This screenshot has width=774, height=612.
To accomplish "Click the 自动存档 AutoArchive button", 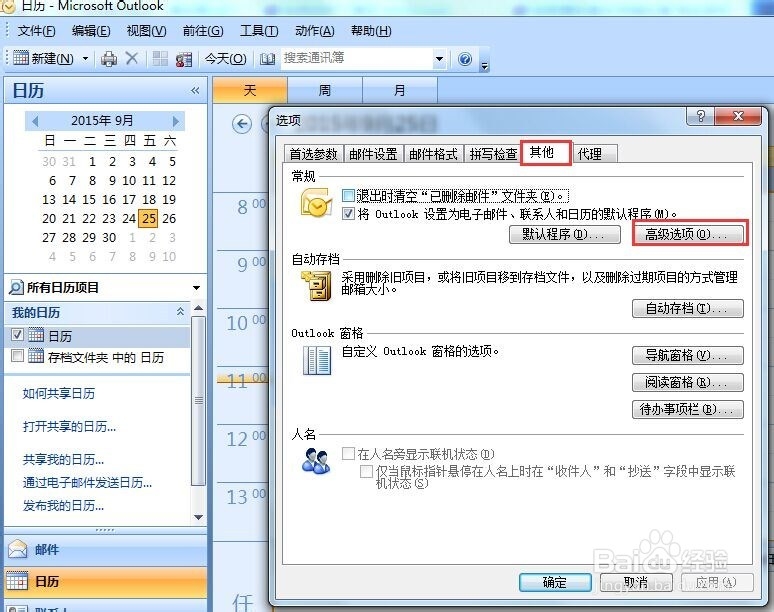I will 688,308.
